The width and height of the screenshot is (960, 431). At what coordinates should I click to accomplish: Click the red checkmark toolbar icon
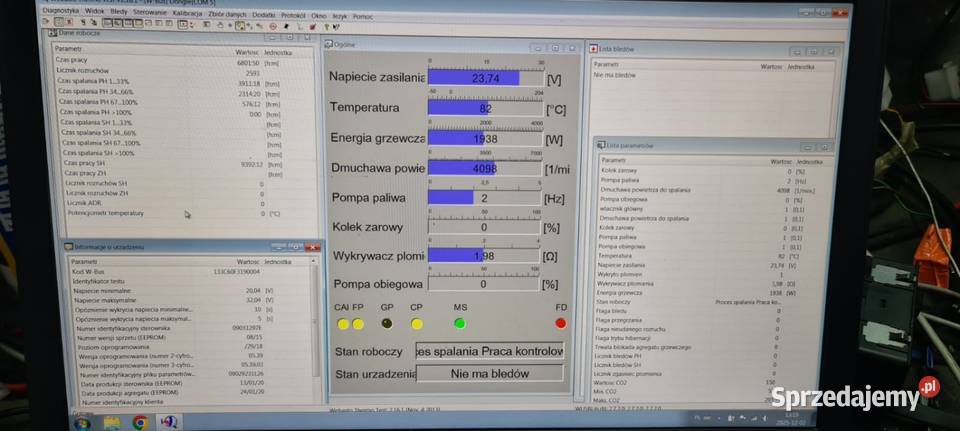(313, 27)
